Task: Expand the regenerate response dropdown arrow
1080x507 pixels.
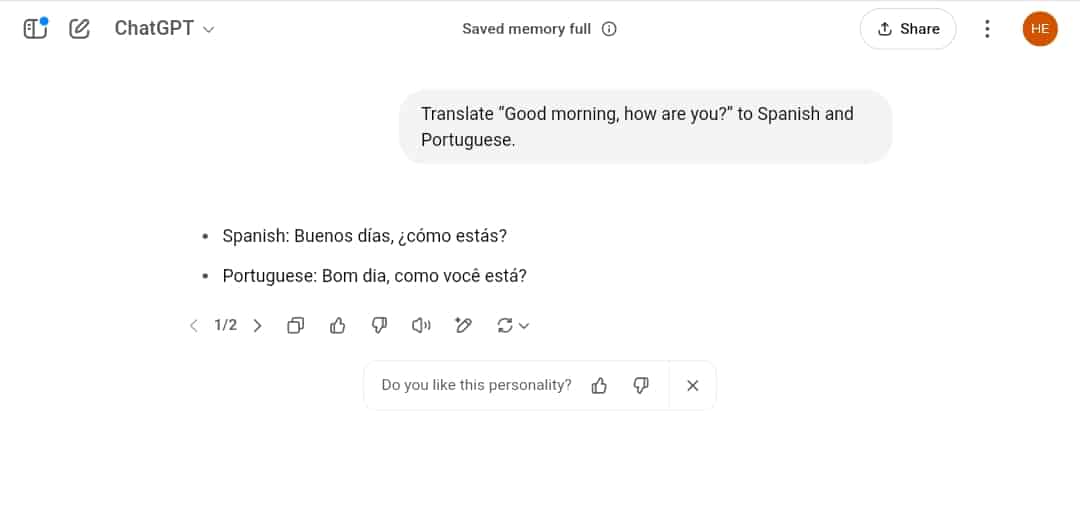Action: coord(523,326)
